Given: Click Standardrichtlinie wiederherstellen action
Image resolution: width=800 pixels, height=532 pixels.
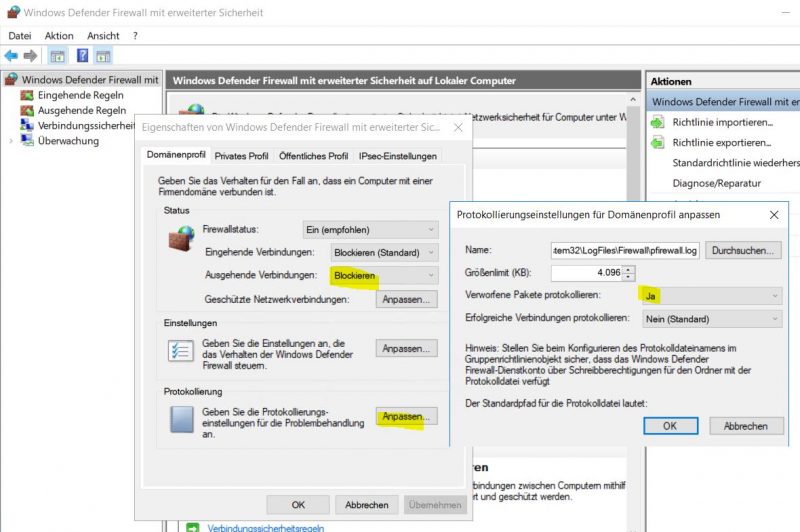Looking at the screenshot, I should click(736, 163).
